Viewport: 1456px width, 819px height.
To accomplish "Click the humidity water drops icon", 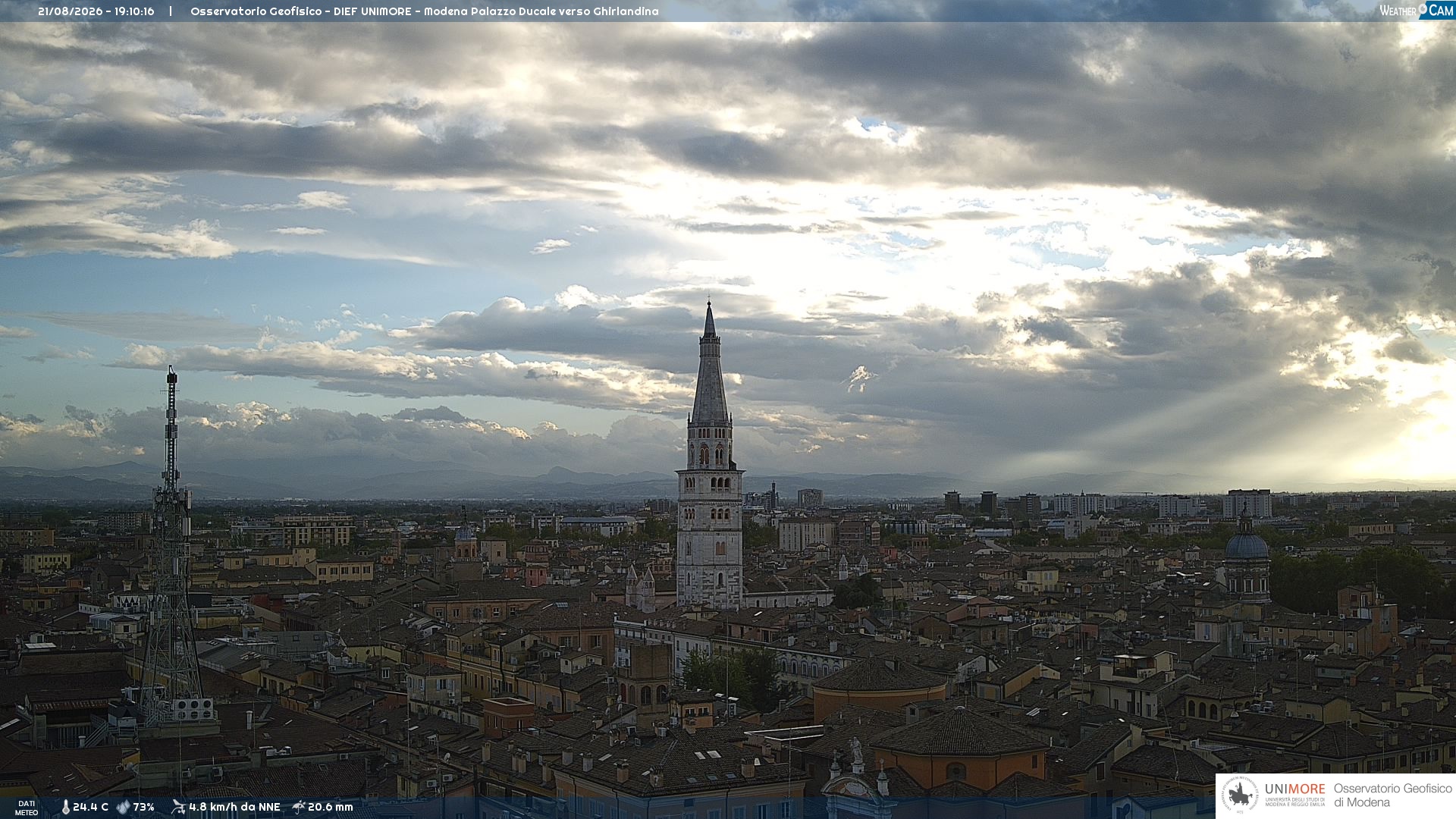I will [x=123, y=807].
